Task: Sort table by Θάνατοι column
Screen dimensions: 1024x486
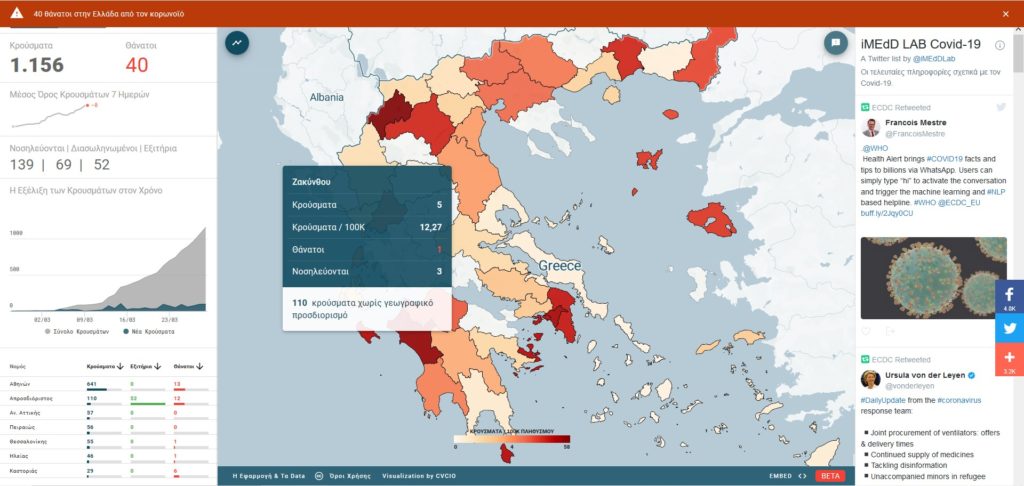Action: point(199,366)
